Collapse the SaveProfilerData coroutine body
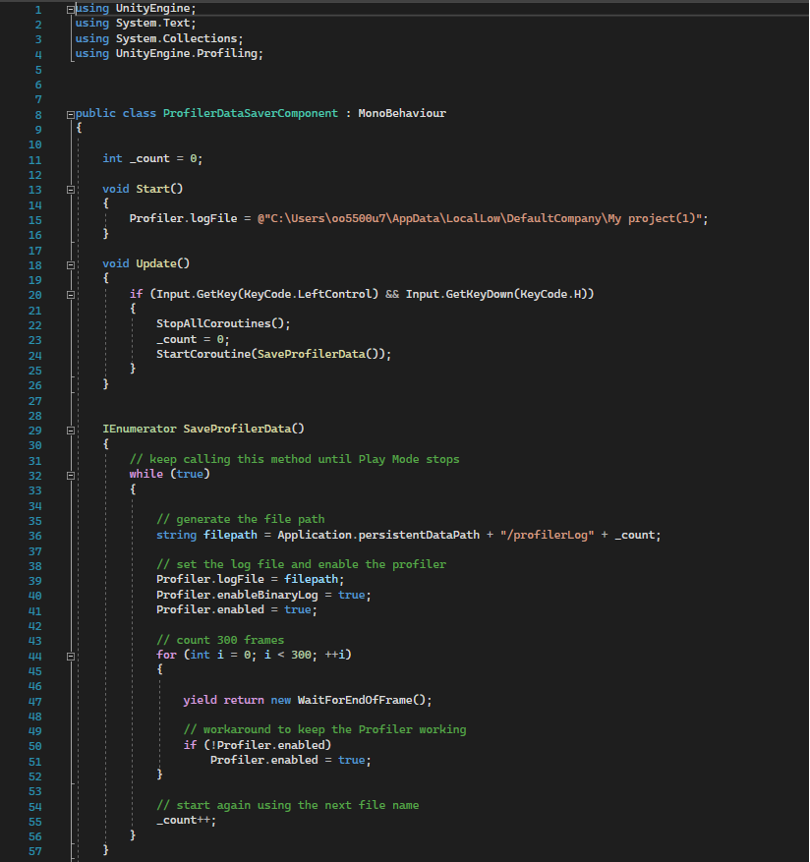The image size is (810, 862). (x=68, y=429)
